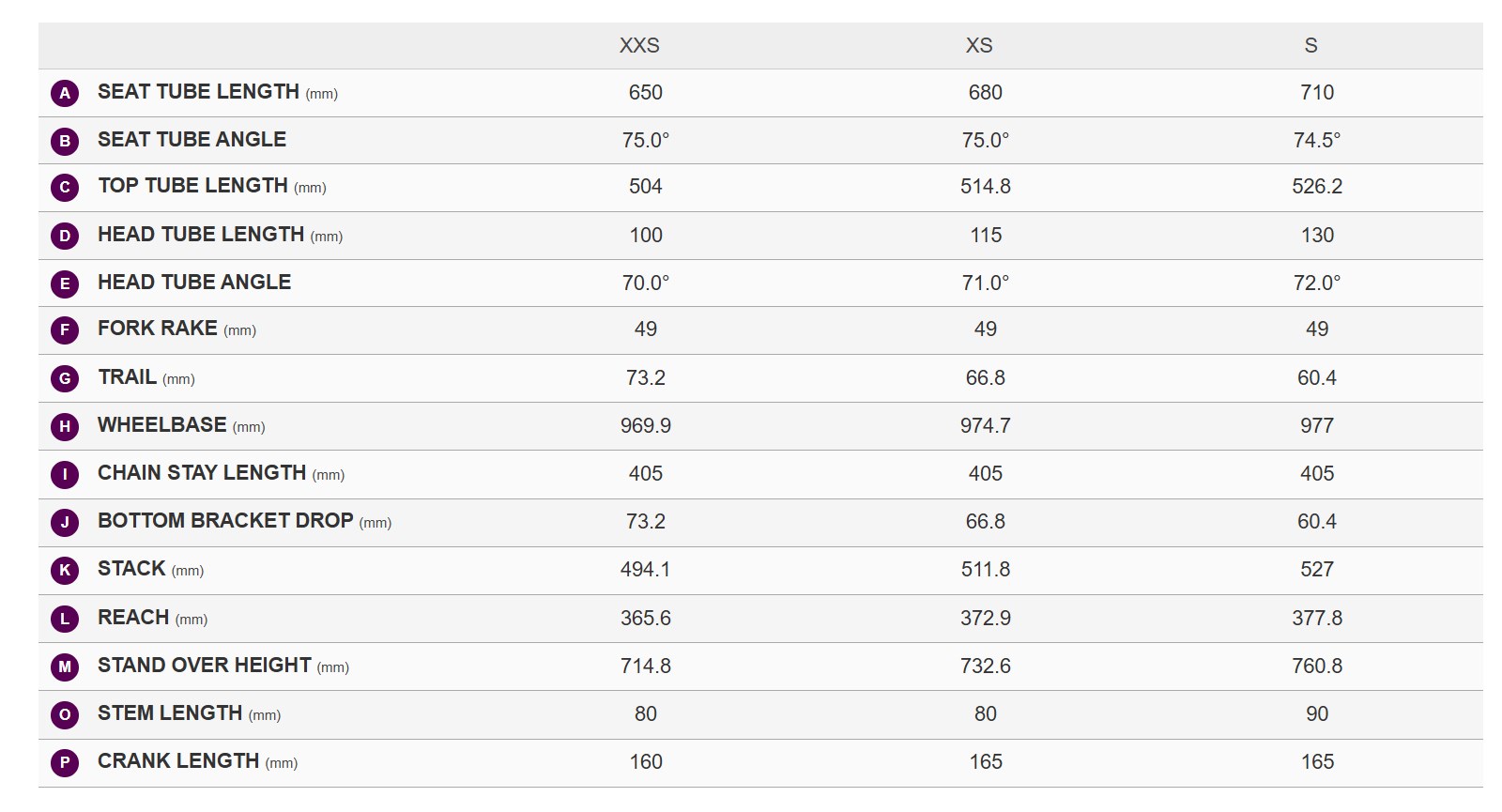This screenshot has height=812, width=1502.
Task: Click the O badge next to Stem Length
Action: pos(65,714)
